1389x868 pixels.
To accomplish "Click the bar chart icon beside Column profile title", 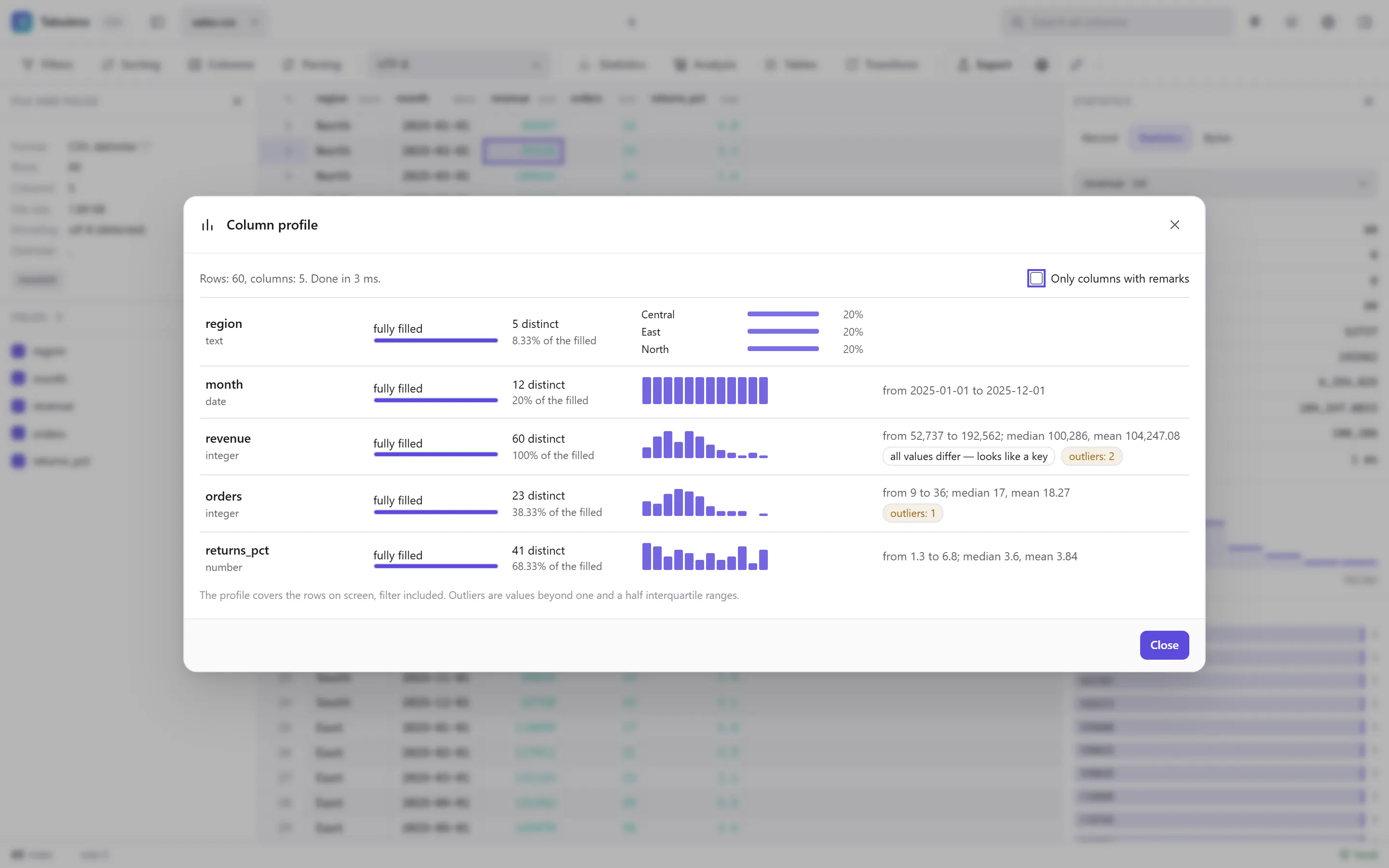I will pyautogui.click(x=207, y=225).
